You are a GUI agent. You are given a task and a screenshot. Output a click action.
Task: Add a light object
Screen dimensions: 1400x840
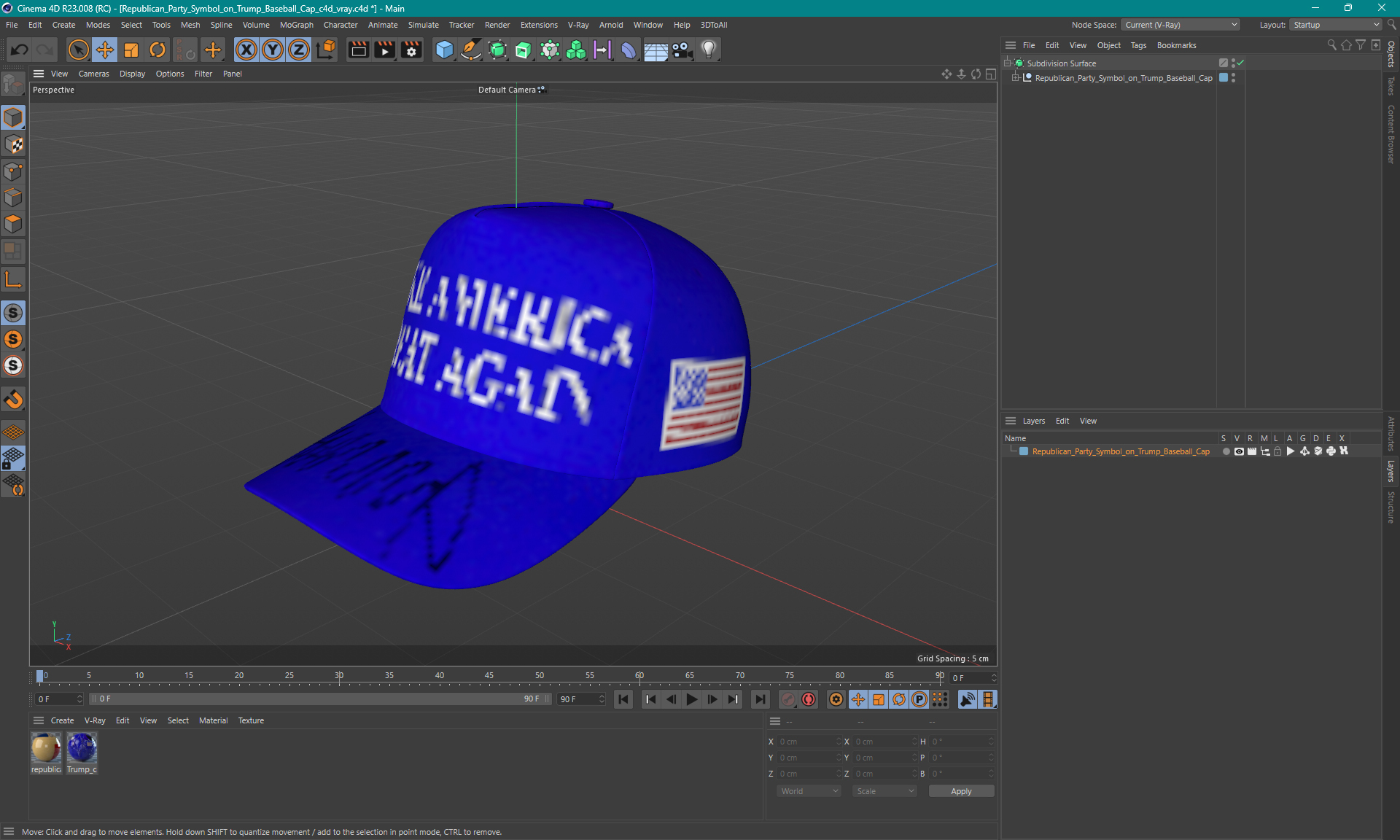coord(709,50)
